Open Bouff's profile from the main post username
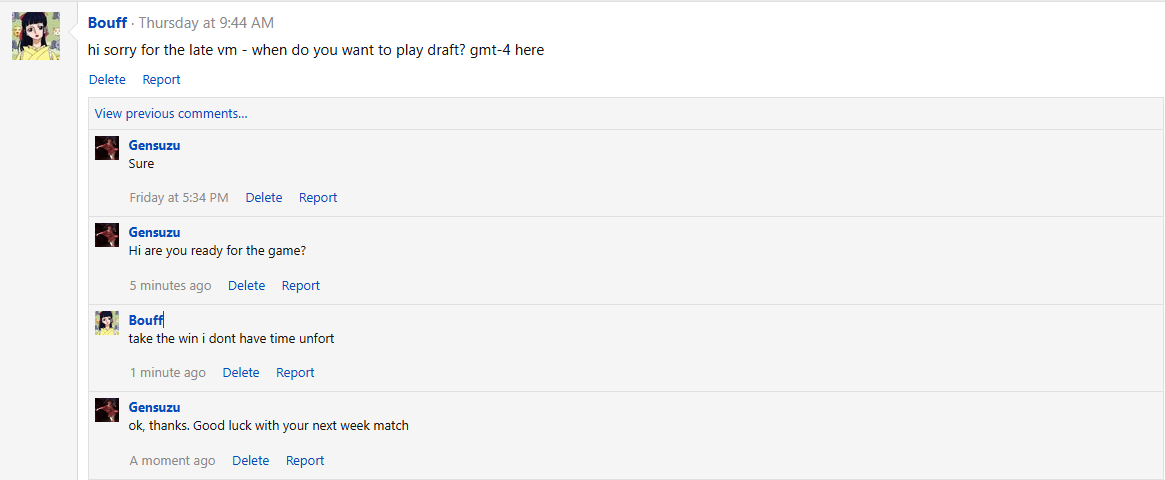The height and width of the screenshot is (480, 1165). (107, 23)
